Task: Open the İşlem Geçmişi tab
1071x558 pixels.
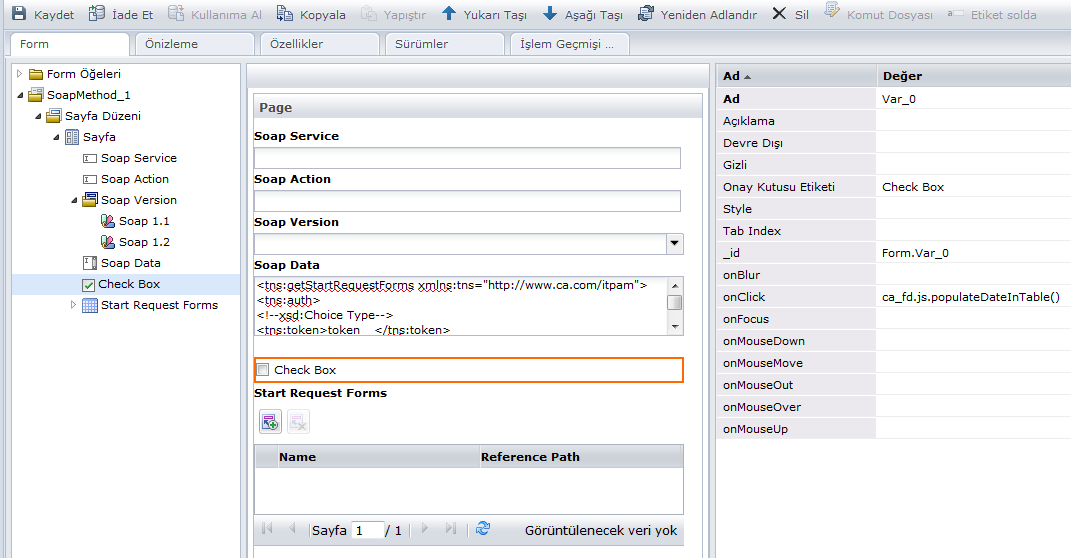Action: pos(570,44)
